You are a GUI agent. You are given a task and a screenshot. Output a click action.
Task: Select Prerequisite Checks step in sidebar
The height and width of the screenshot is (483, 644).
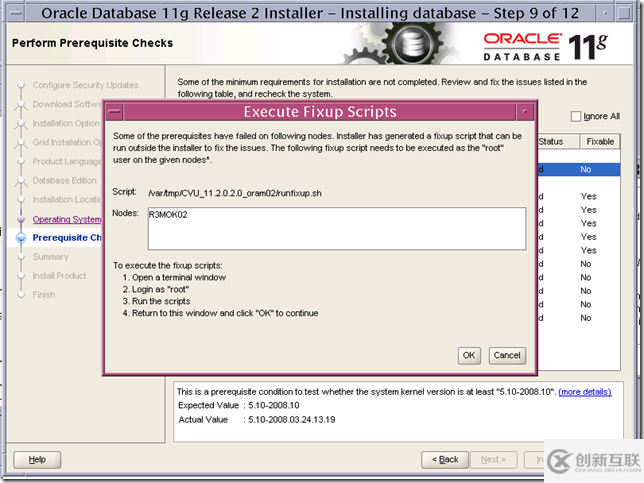click(67, 238)
